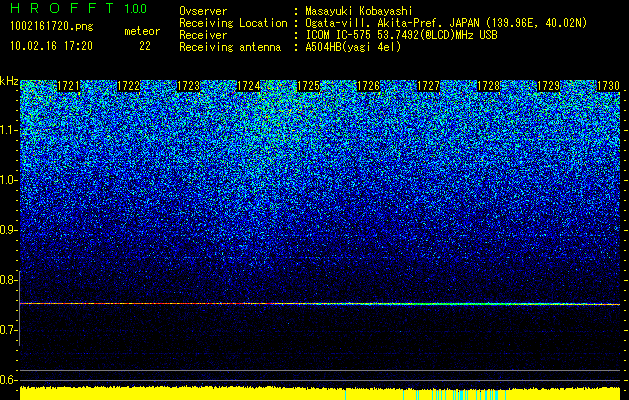Click Ogata-vill. Akita-Pref. JAPAN location text
629x400 pixels.
[446, 24]
